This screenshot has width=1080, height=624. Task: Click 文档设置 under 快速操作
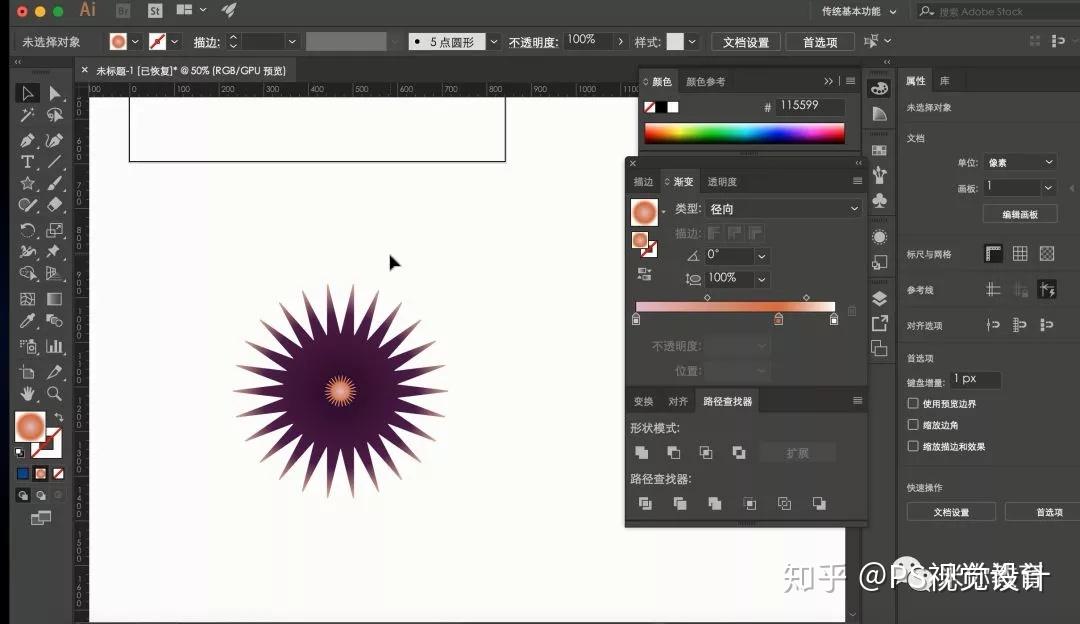(x=951, y=512)
